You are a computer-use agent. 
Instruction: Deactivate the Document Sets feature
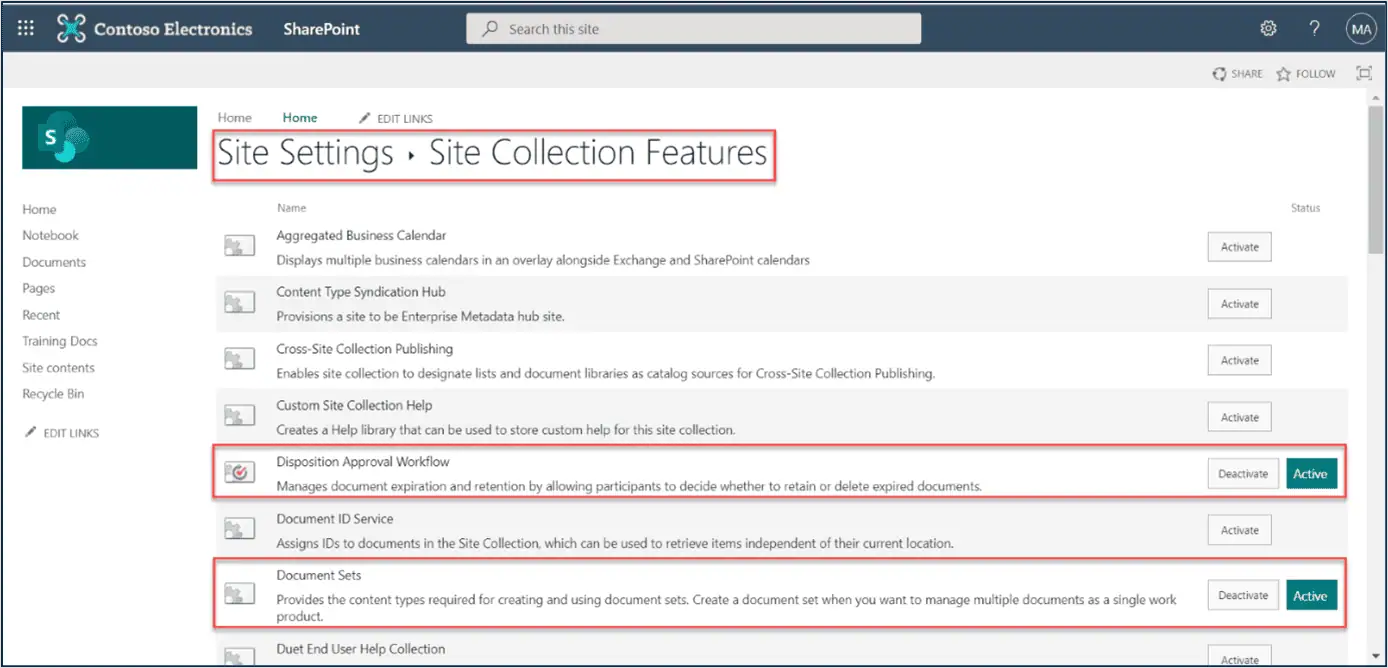[1242, 596]
